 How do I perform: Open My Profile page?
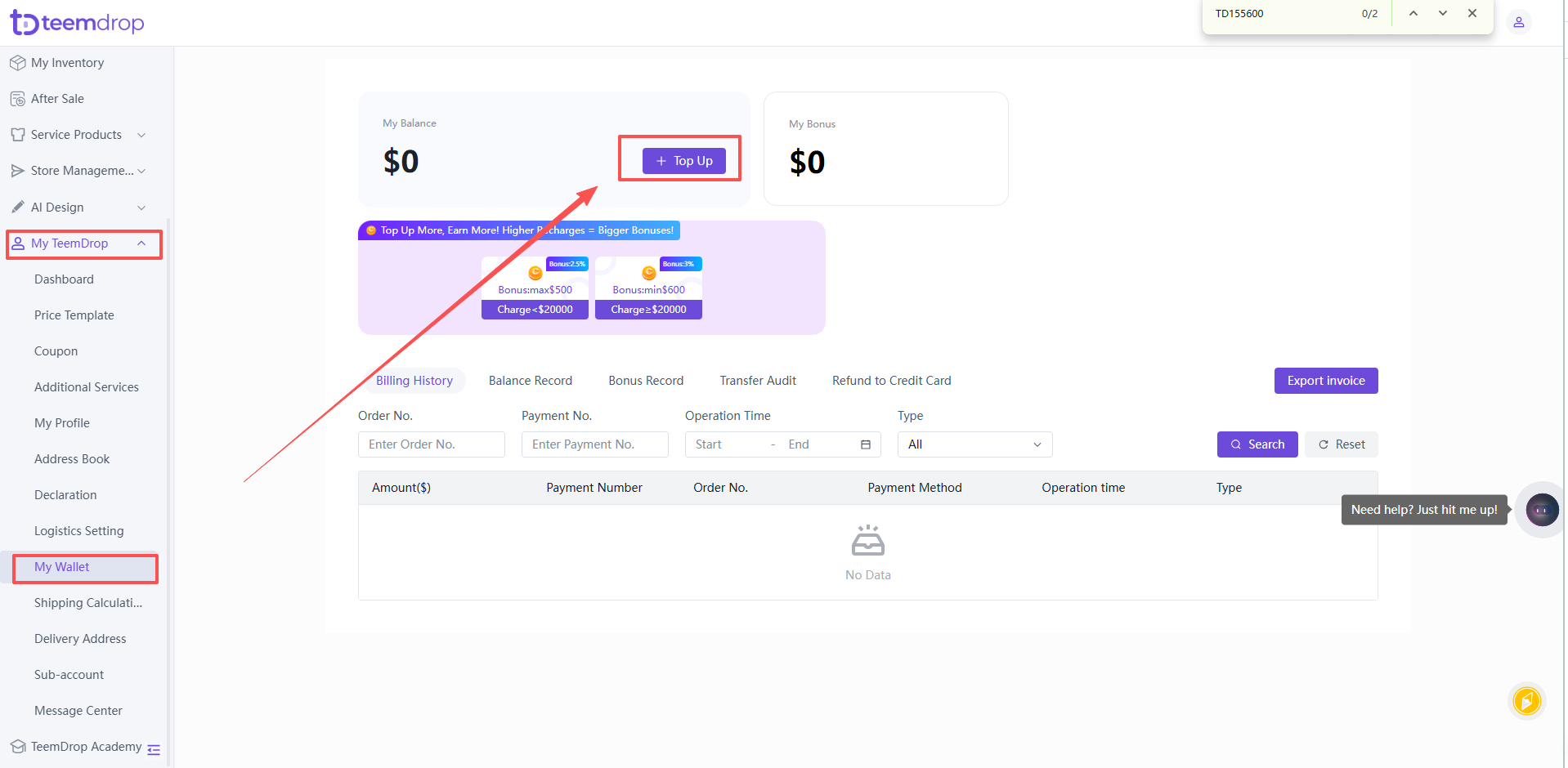click(61, 423)
